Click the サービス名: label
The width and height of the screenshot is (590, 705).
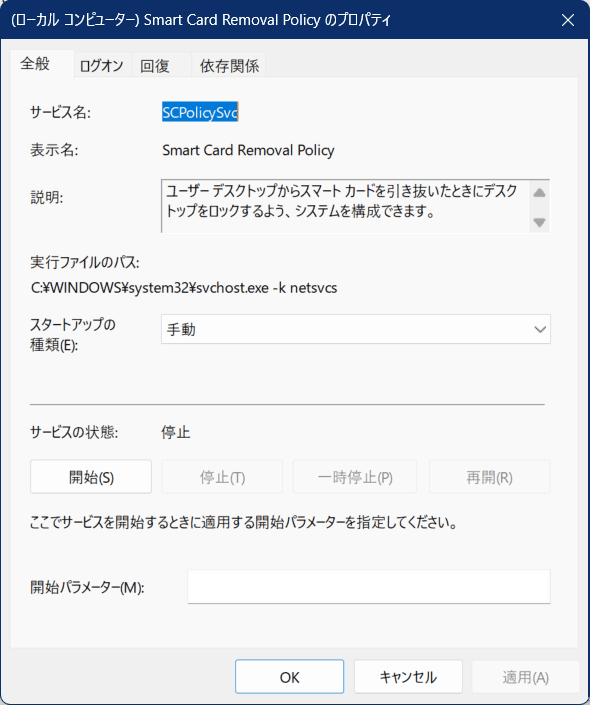[x=60, y=112]
